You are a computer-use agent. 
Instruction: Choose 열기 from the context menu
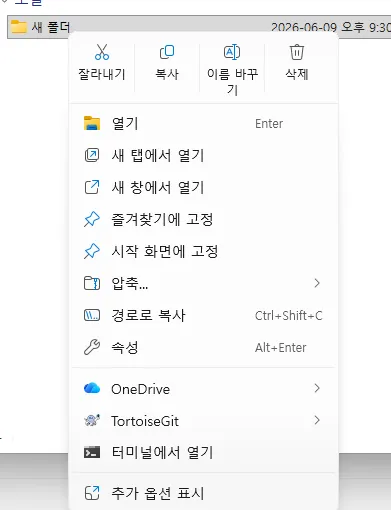pos(203,123)
